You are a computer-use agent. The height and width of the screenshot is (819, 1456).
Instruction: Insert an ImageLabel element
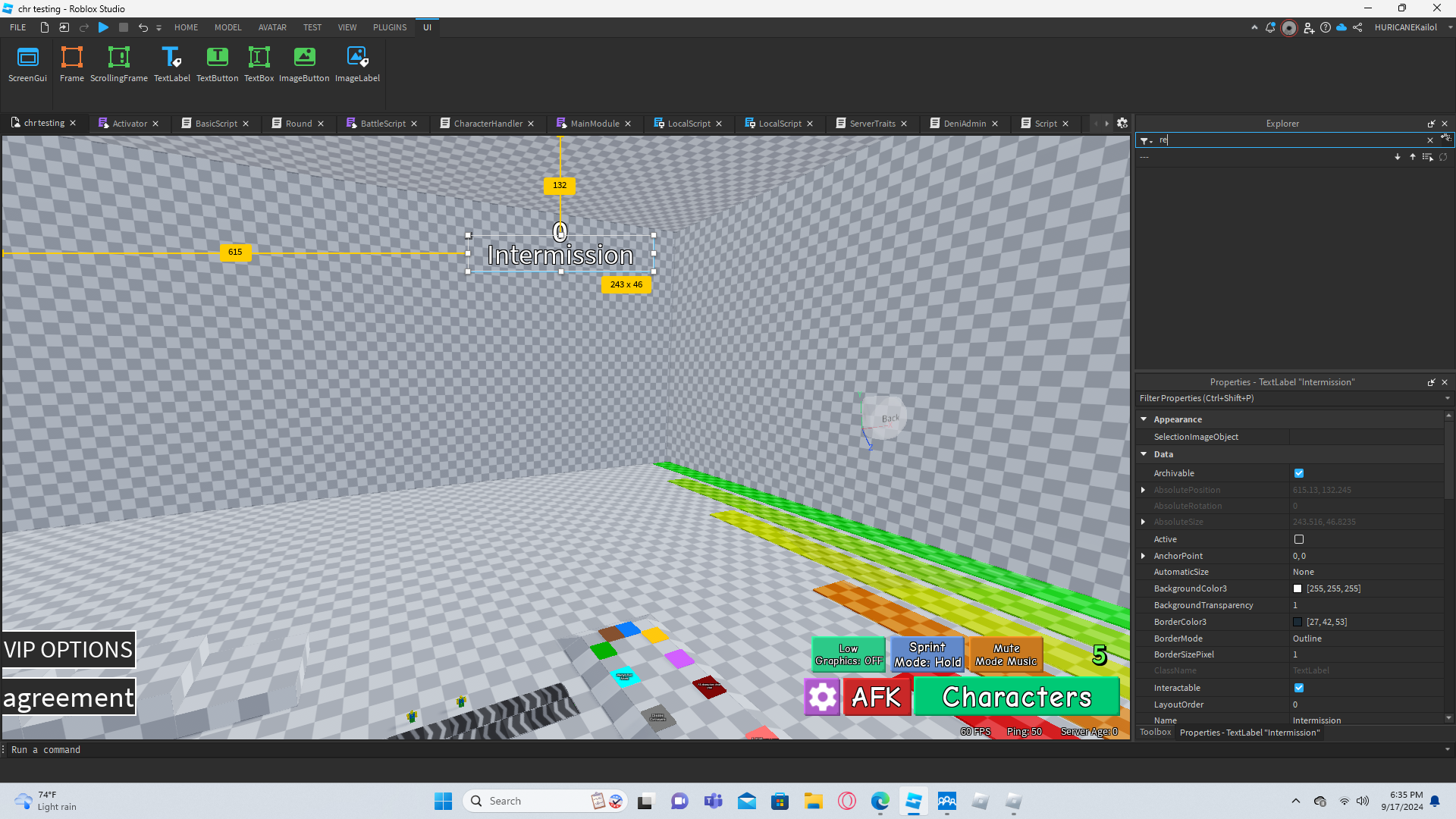(357, 64)
